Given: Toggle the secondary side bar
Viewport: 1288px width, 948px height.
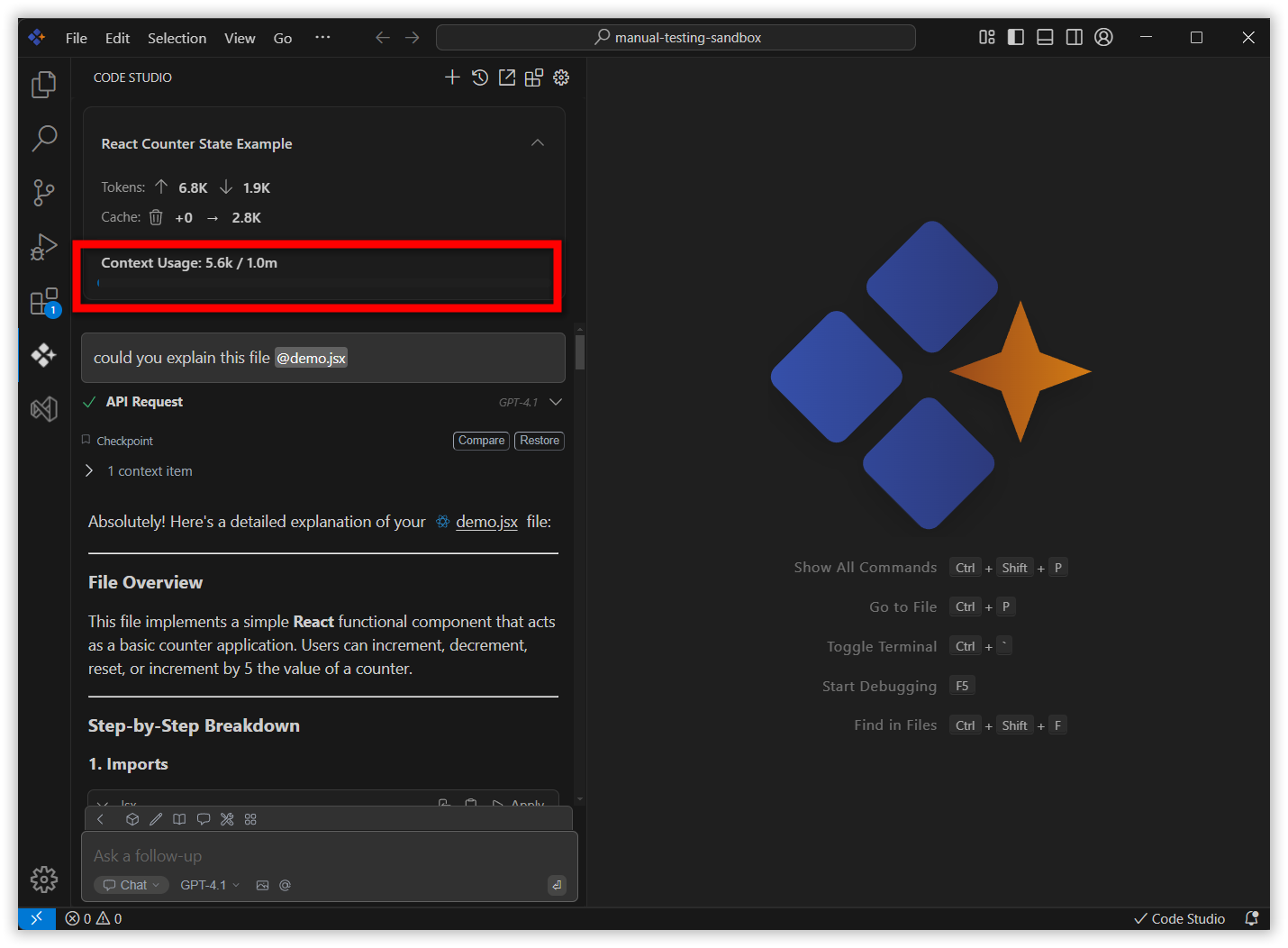Looking at the screenshot, I should pyautogui.click(x=1075, y=37).
